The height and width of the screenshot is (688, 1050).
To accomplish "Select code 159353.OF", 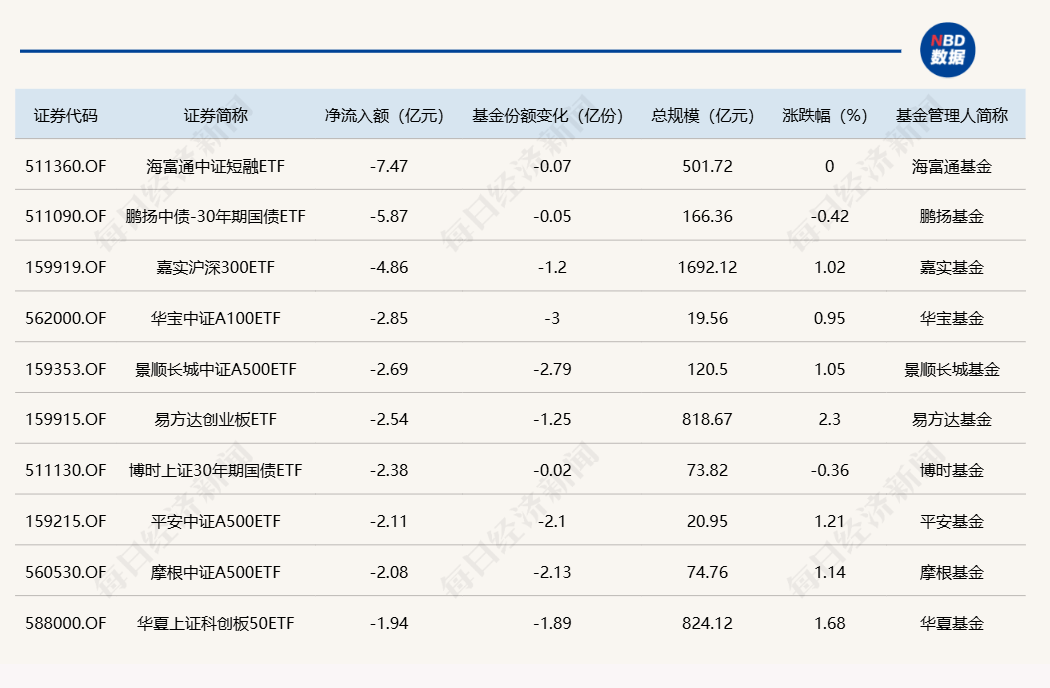I will 66,369.
